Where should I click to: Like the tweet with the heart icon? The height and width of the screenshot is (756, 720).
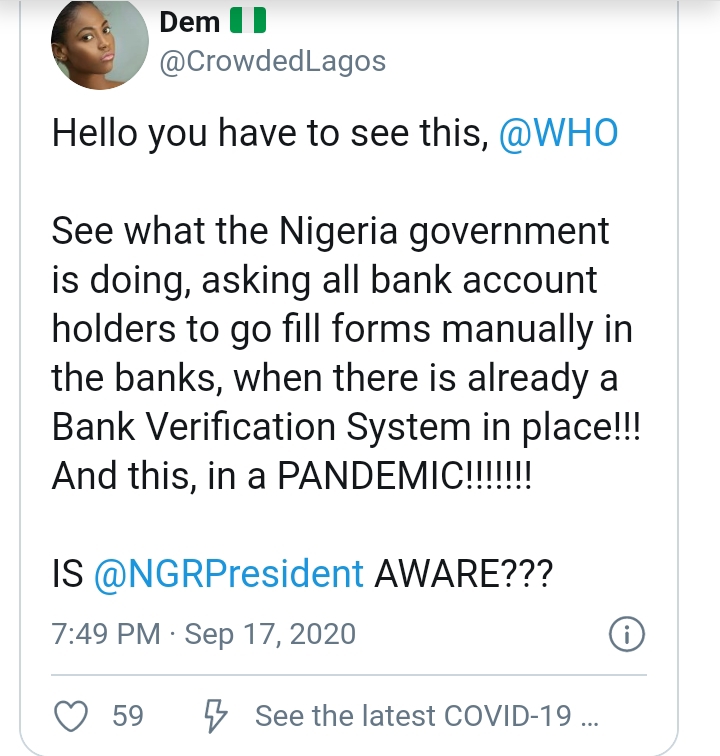click(70, 716)
